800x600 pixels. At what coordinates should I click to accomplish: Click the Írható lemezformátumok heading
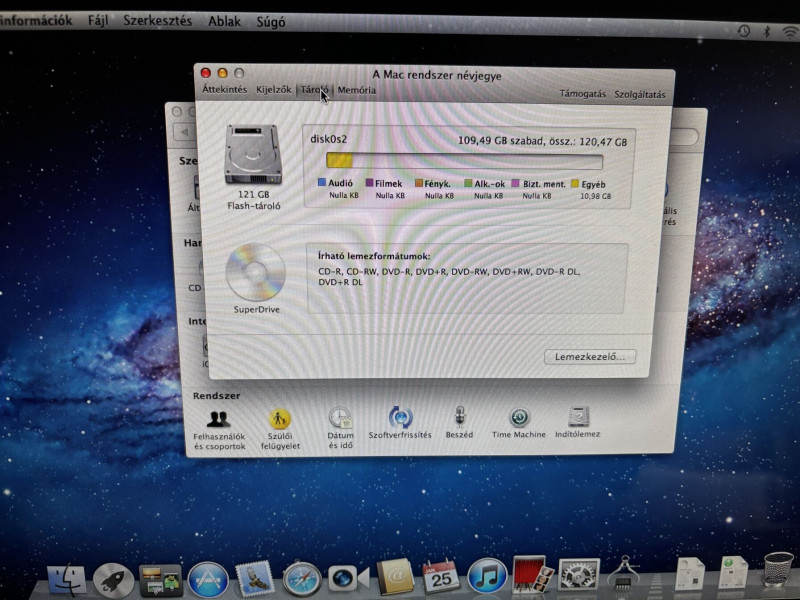tap(374, 256)
